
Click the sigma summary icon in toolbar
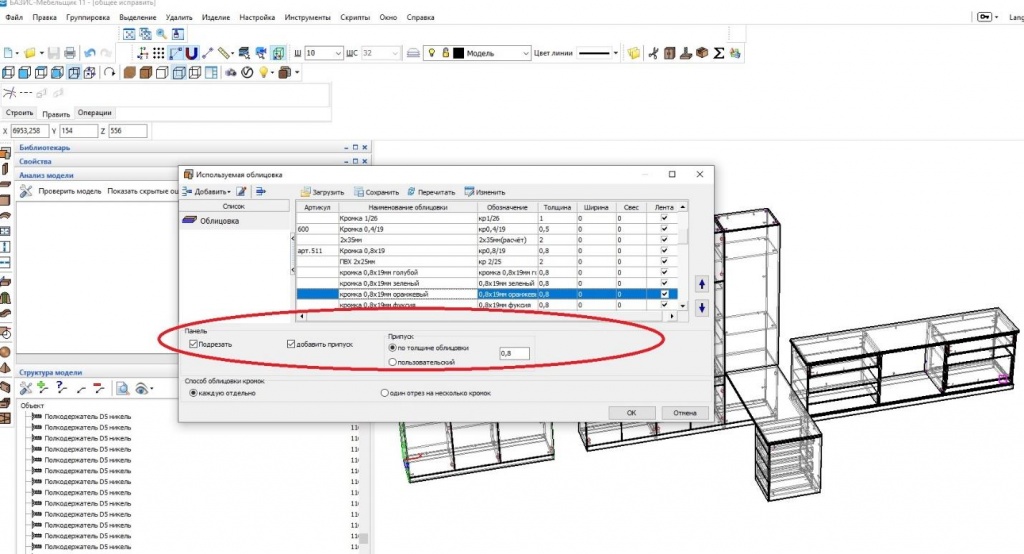click(x=718, y=53)
